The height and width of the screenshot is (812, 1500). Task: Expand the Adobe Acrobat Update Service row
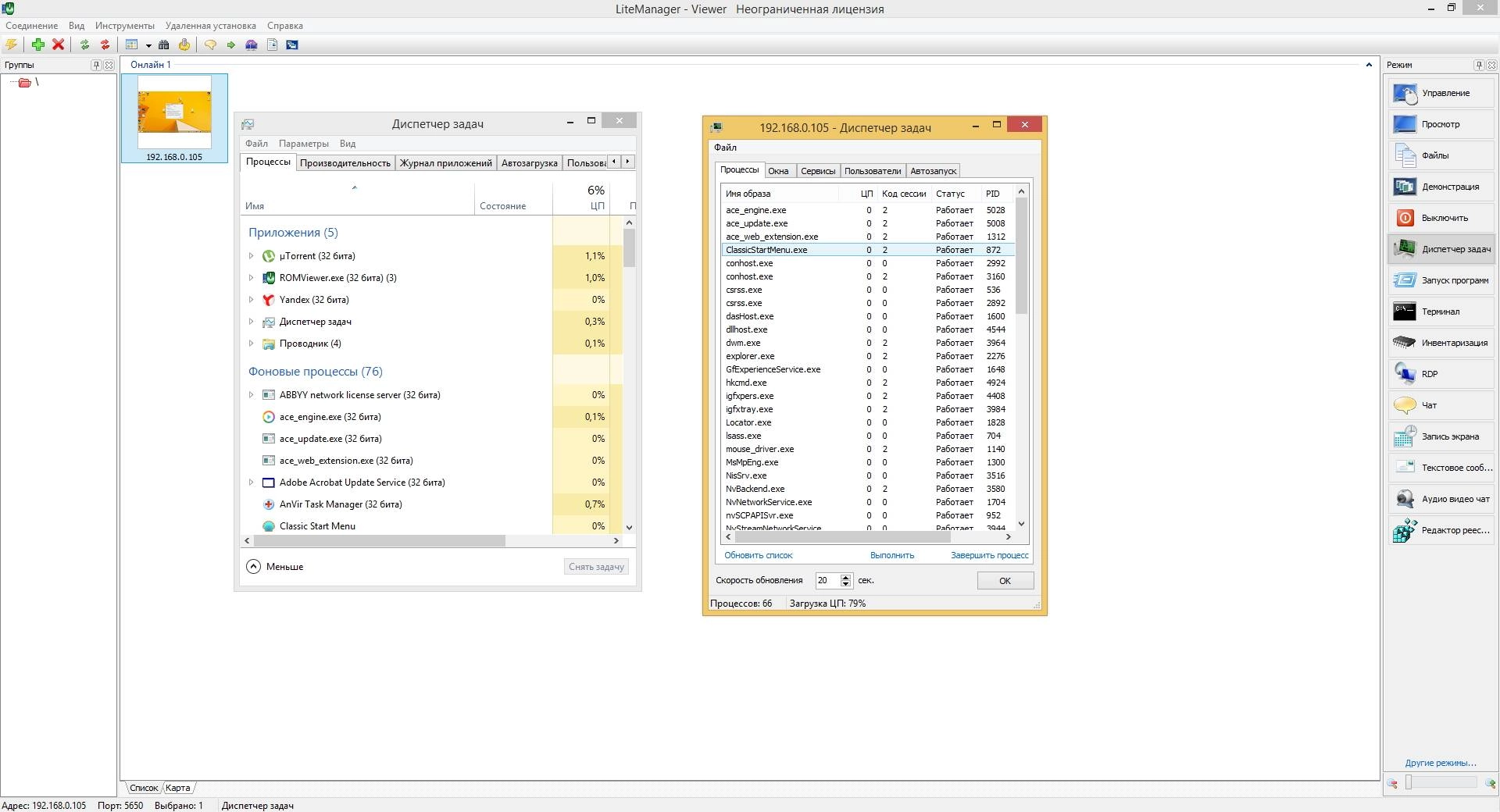[251, 483]
